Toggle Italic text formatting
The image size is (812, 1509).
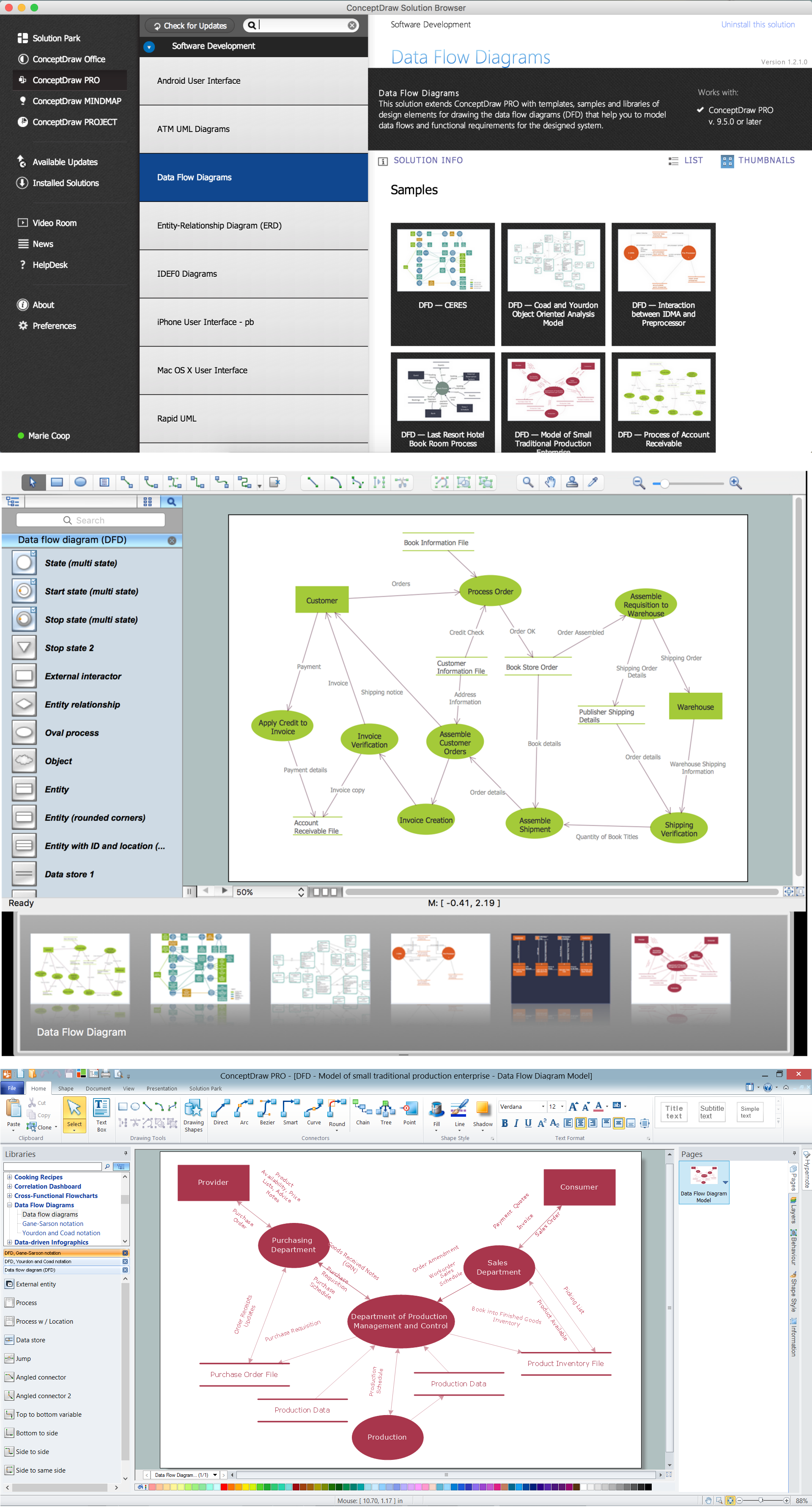[x=516, y=1123]
